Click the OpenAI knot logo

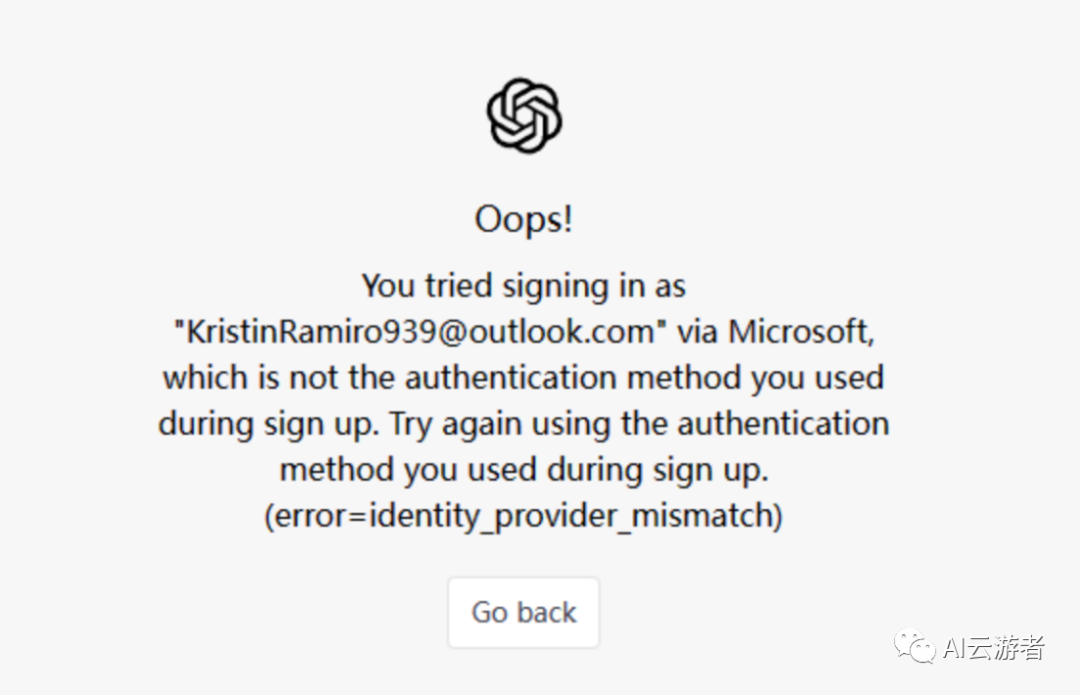524,116
